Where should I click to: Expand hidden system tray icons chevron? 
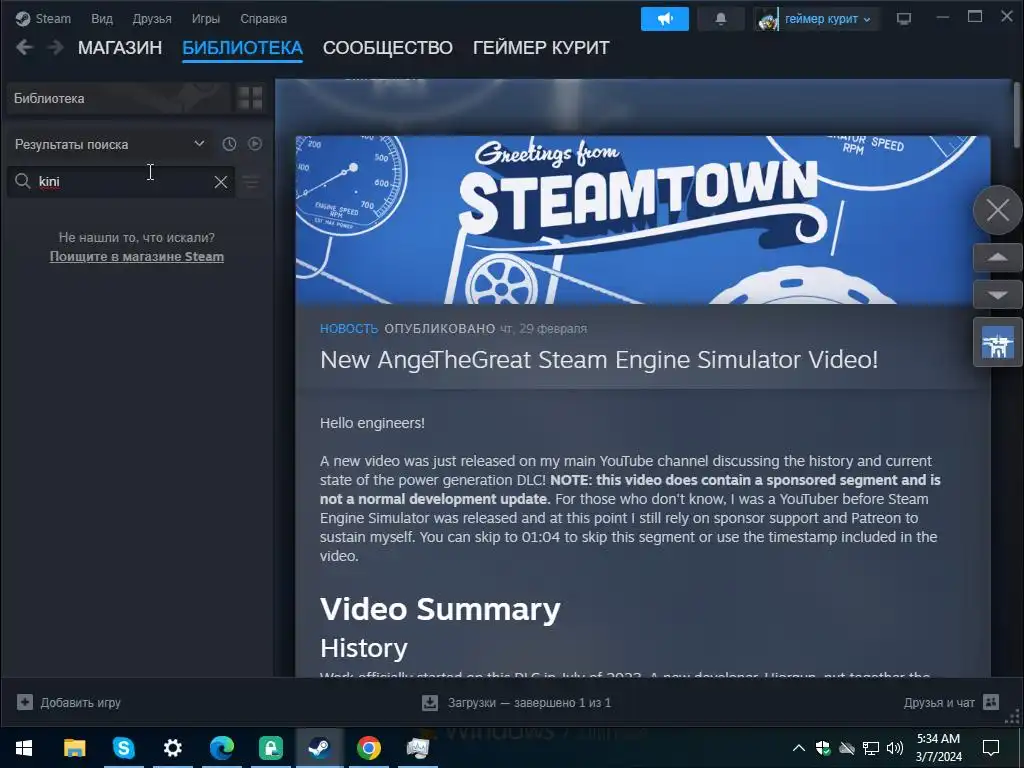[x=798, y=748]
